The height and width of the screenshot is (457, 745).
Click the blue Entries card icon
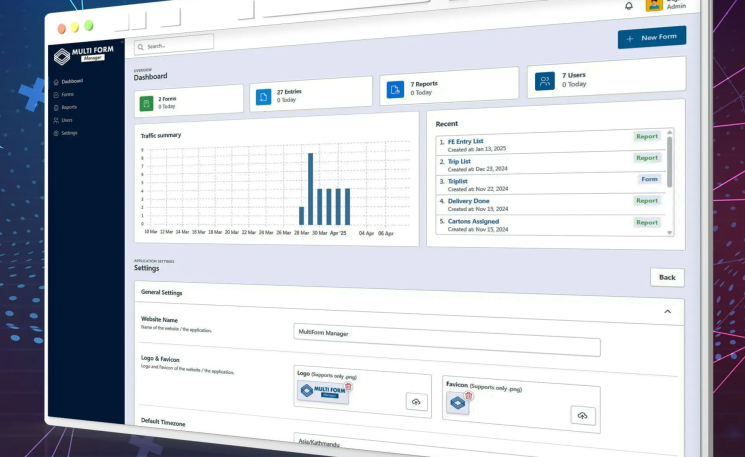(264, 97)
